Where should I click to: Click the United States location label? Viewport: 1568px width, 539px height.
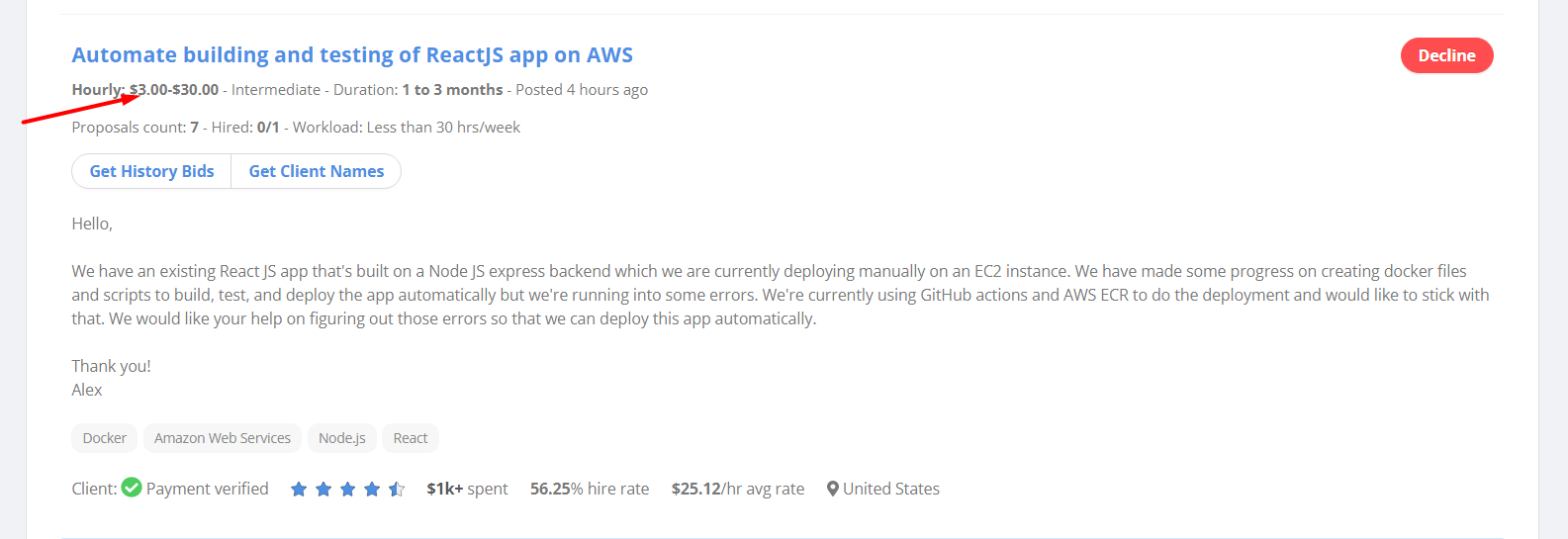[x=891, y=489]
